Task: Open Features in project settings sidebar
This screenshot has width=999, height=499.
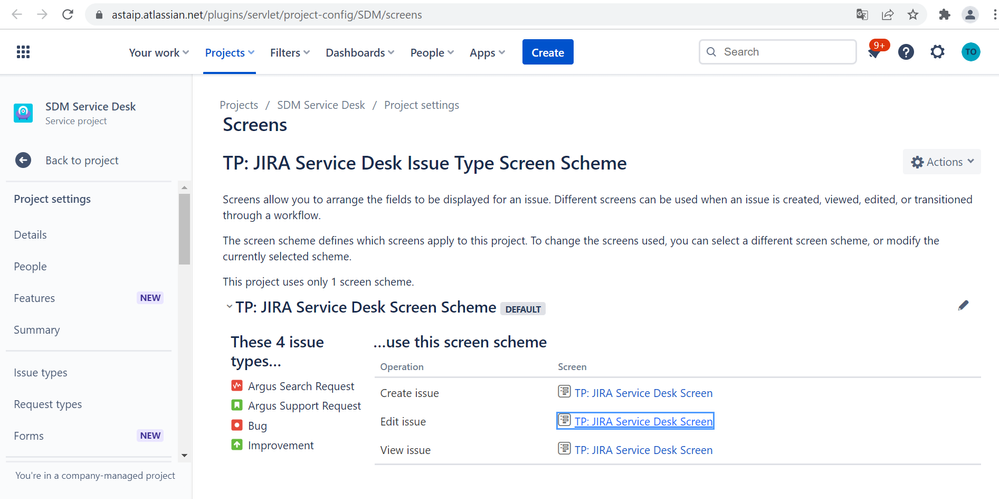Action: coord(34,298)
